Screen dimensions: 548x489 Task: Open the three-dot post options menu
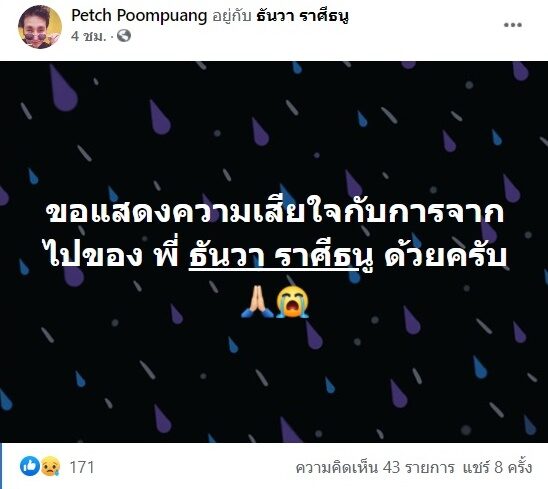(513, 25)
